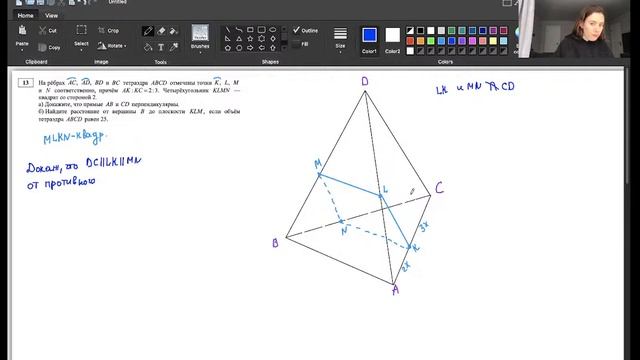
Task: Pick the Left arrow shape
Action: coord(262,48)
